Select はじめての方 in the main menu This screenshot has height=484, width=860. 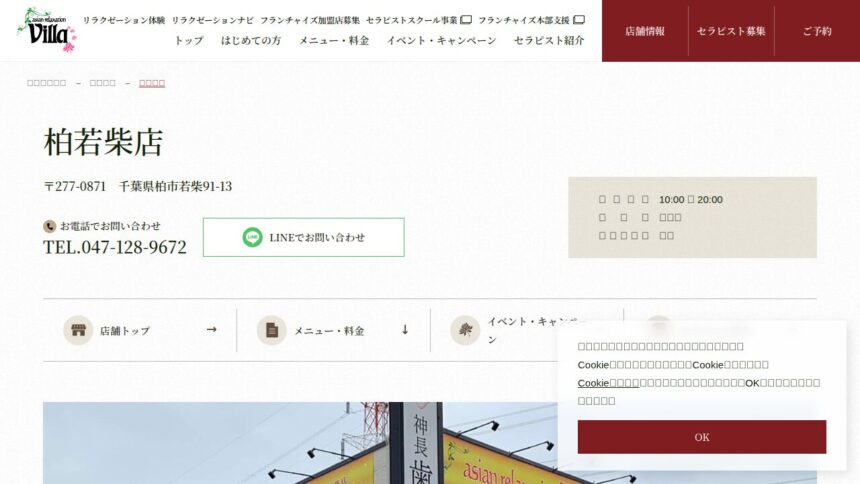tap(251, 41)
